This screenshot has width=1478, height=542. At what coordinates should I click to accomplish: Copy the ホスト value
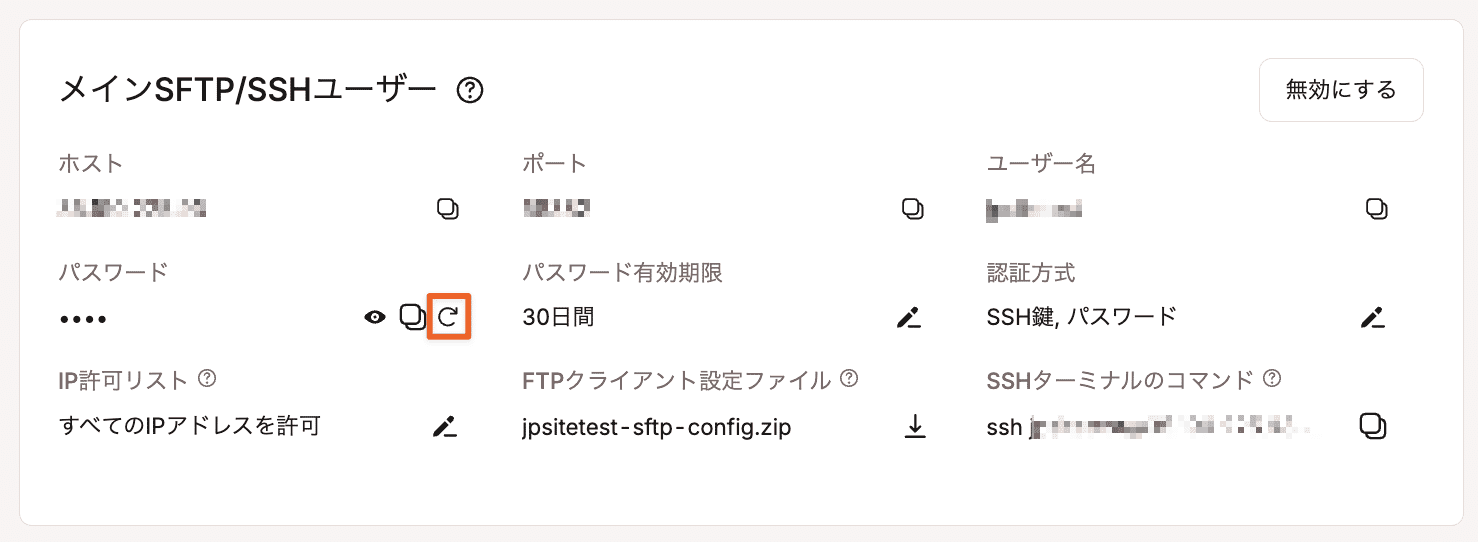[x=448, y=209]
